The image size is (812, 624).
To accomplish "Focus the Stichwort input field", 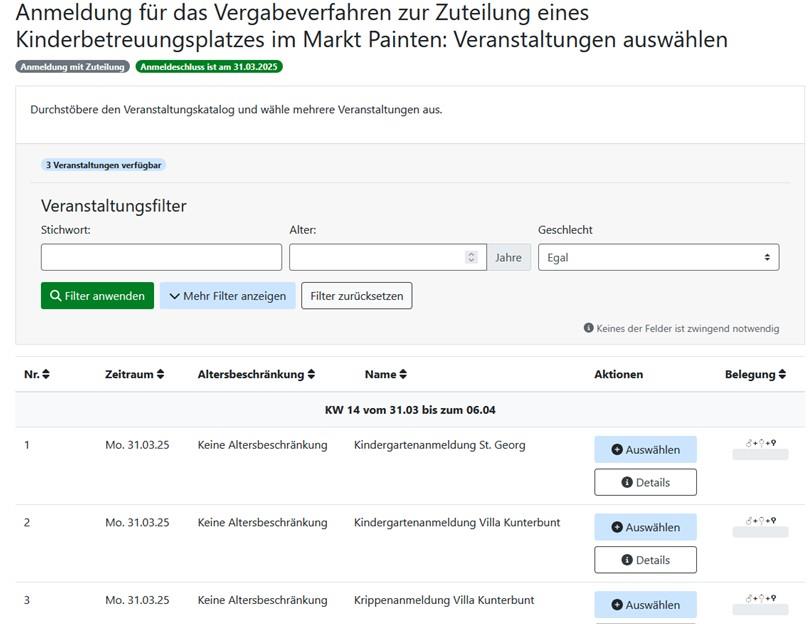I will coord(162,257).
